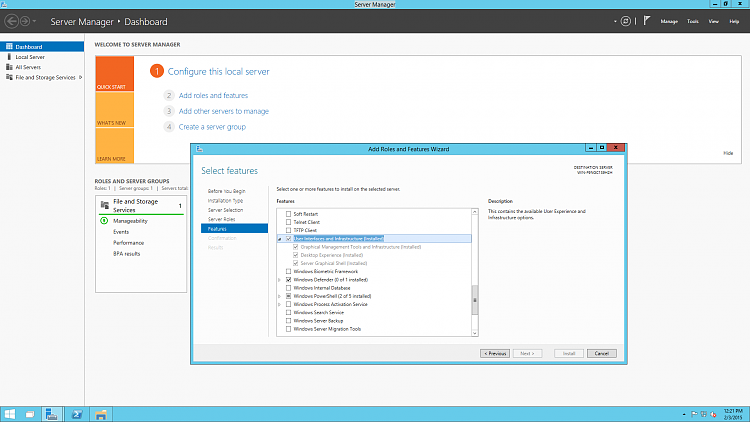Click the red alert tray icon
Image resolution: width=750 pixels, height=422 pixels.
[x=713, y=414]
